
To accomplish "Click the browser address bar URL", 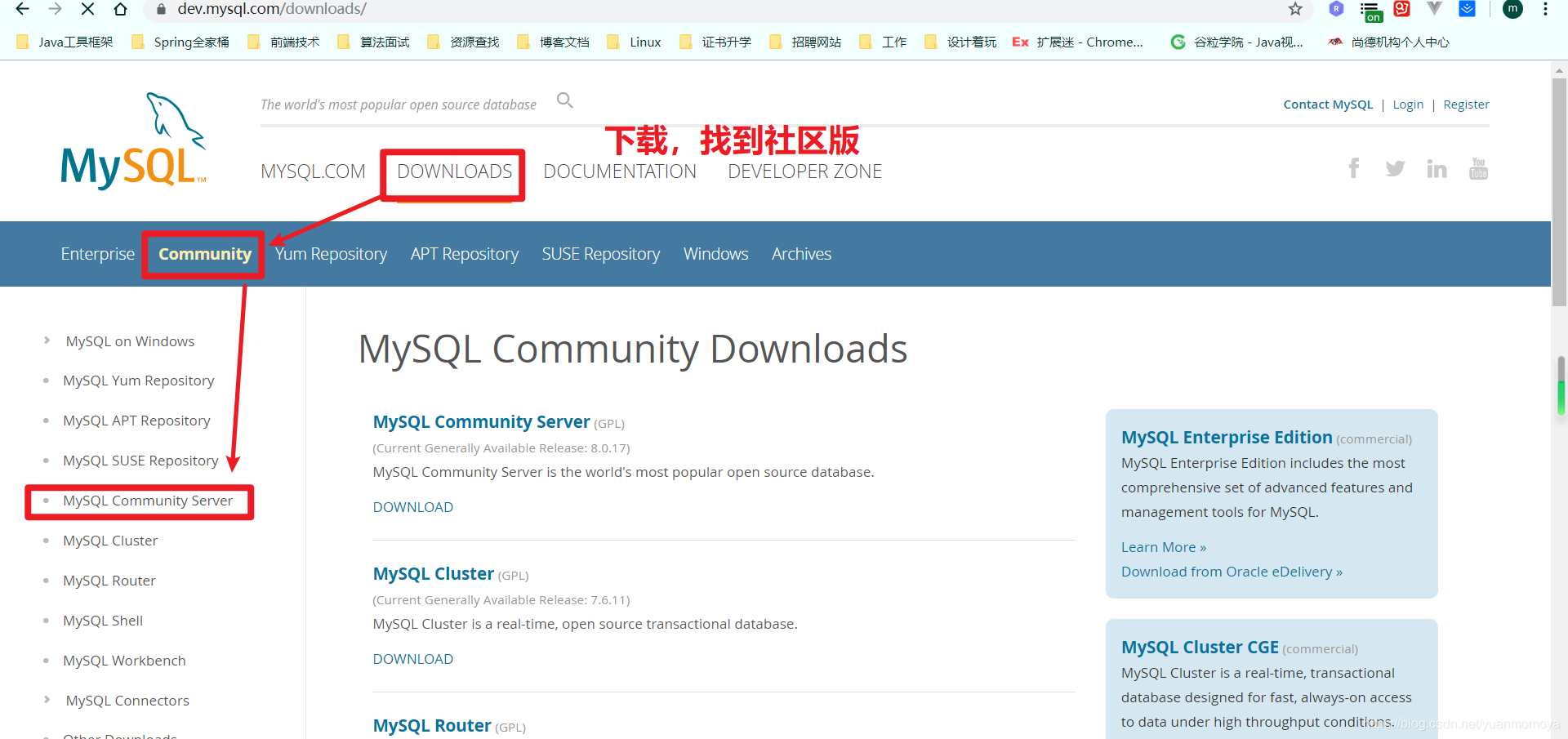I will click(x=272, y=9).
